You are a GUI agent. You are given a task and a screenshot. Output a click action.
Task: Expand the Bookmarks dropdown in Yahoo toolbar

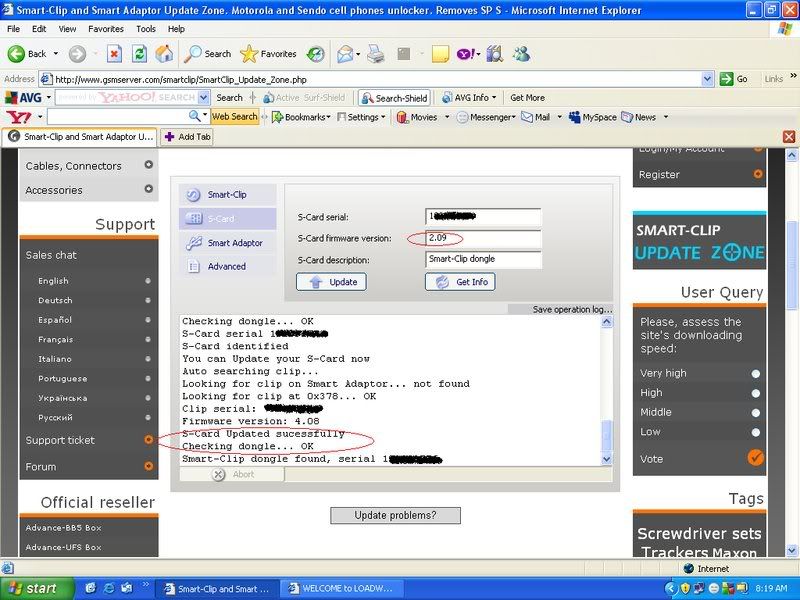[329, 117]
